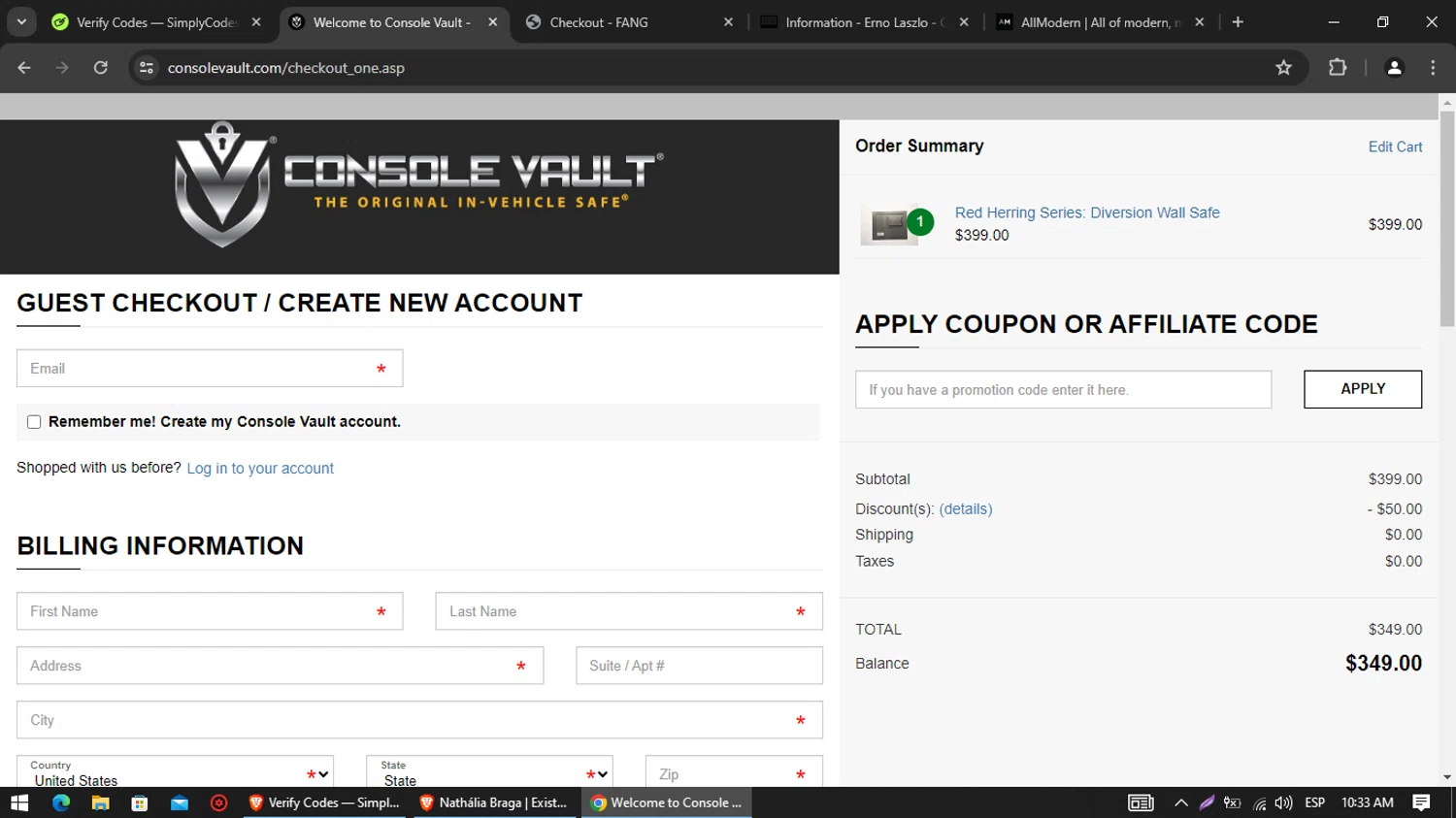Bookmark this page with the star icon
The image size is (1456, 818).
[x=1284, y=68]
